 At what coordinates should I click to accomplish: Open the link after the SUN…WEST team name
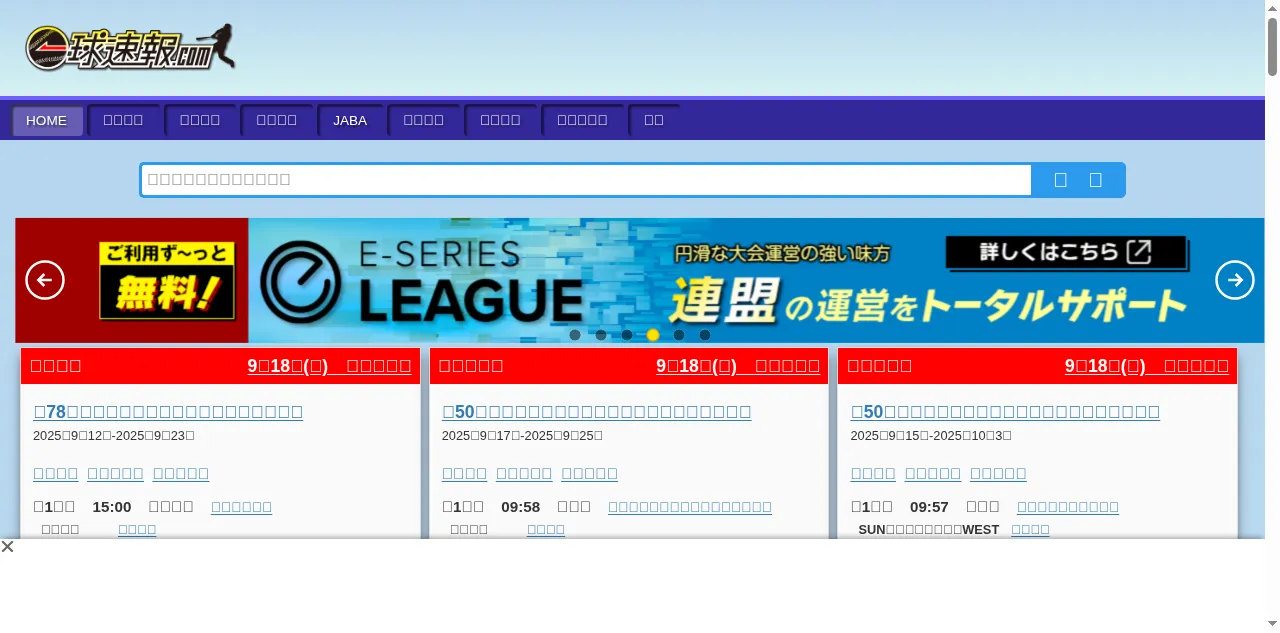pos(1030,529)
